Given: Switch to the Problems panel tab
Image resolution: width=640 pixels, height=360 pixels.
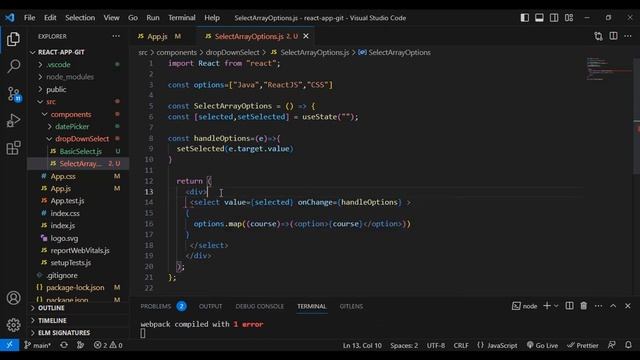Looking at the screenshot, I should pos(156,306).
